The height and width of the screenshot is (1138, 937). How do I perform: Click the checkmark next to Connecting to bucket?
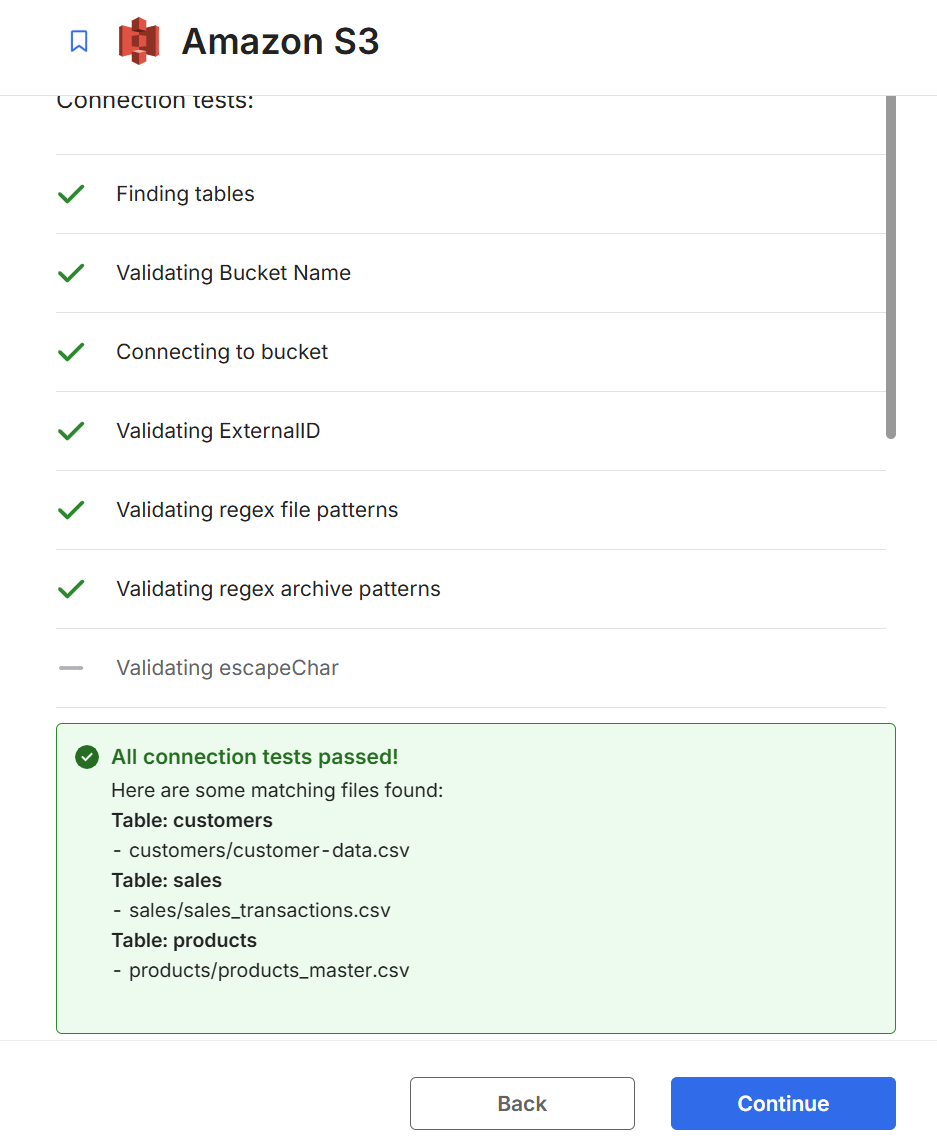pyautogui.click(x=71, y=352)
